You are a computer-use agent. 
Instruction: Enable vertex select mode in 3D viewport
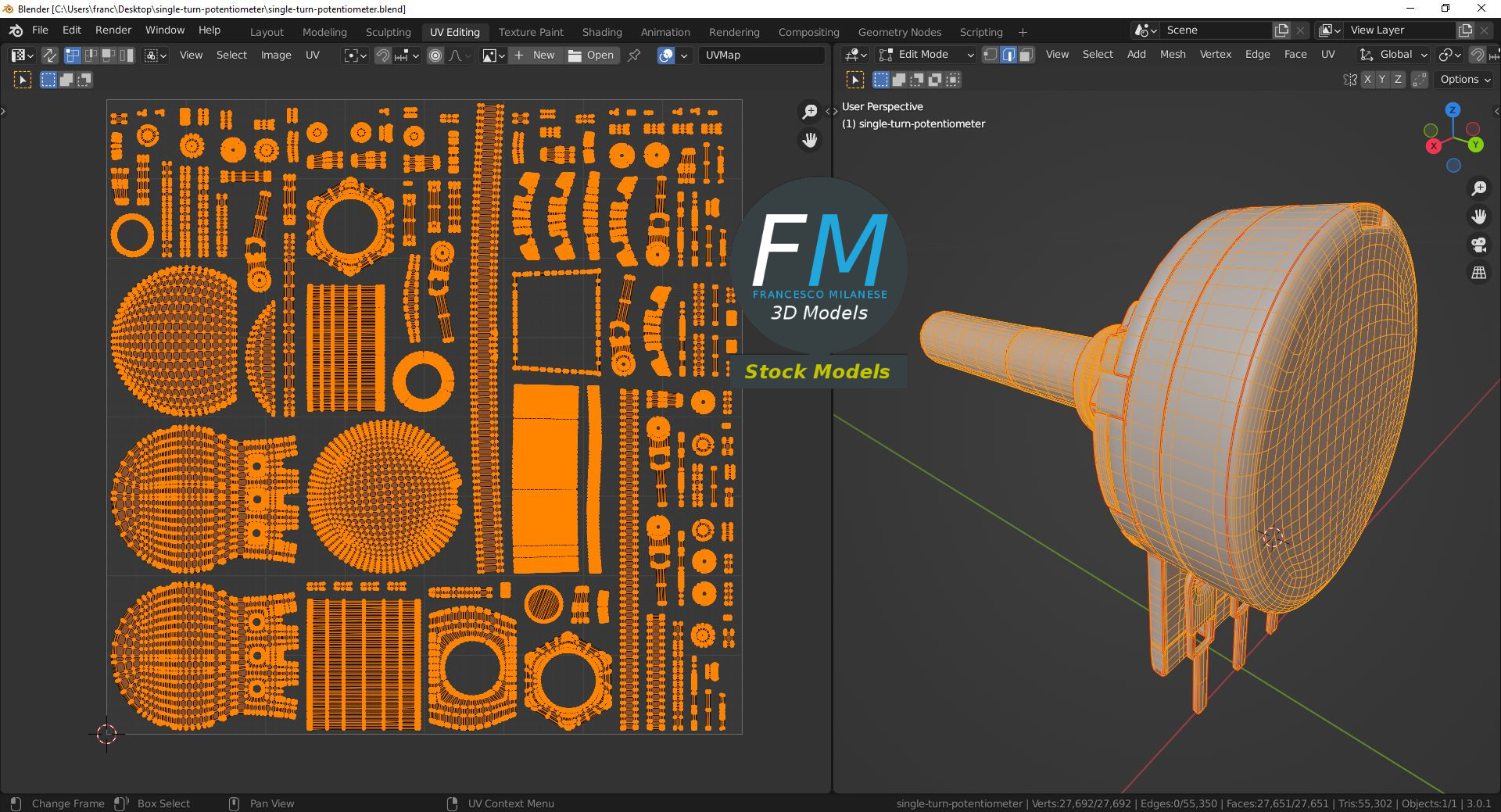991,55
